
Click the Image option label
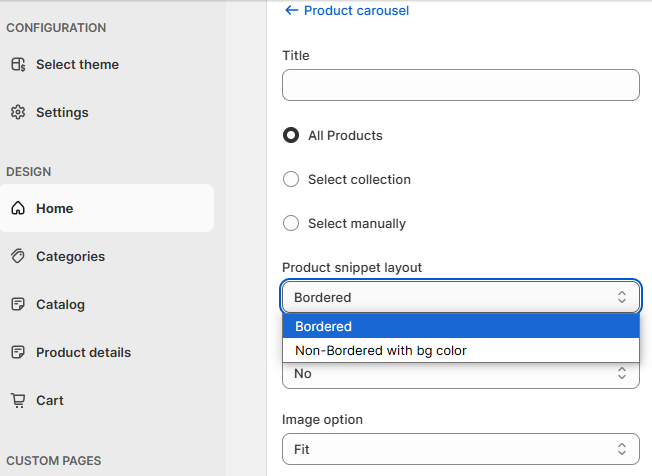point(322,419)
